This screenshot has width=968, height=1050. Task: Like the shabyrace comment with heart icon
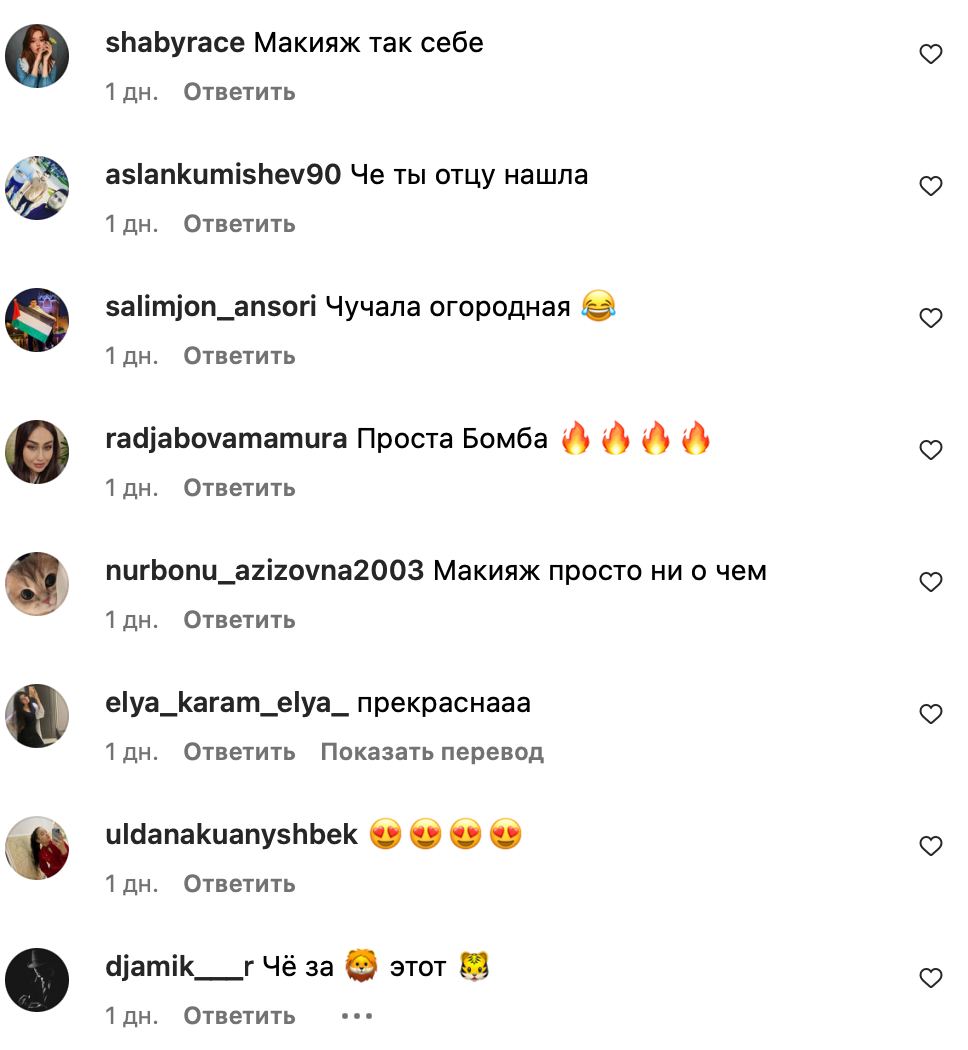click(x=931, y=54)
